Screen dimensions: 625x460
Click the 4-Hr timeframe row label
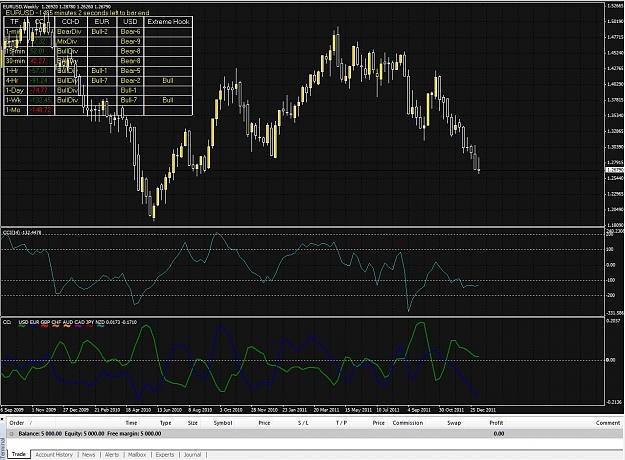click(12, 81)
